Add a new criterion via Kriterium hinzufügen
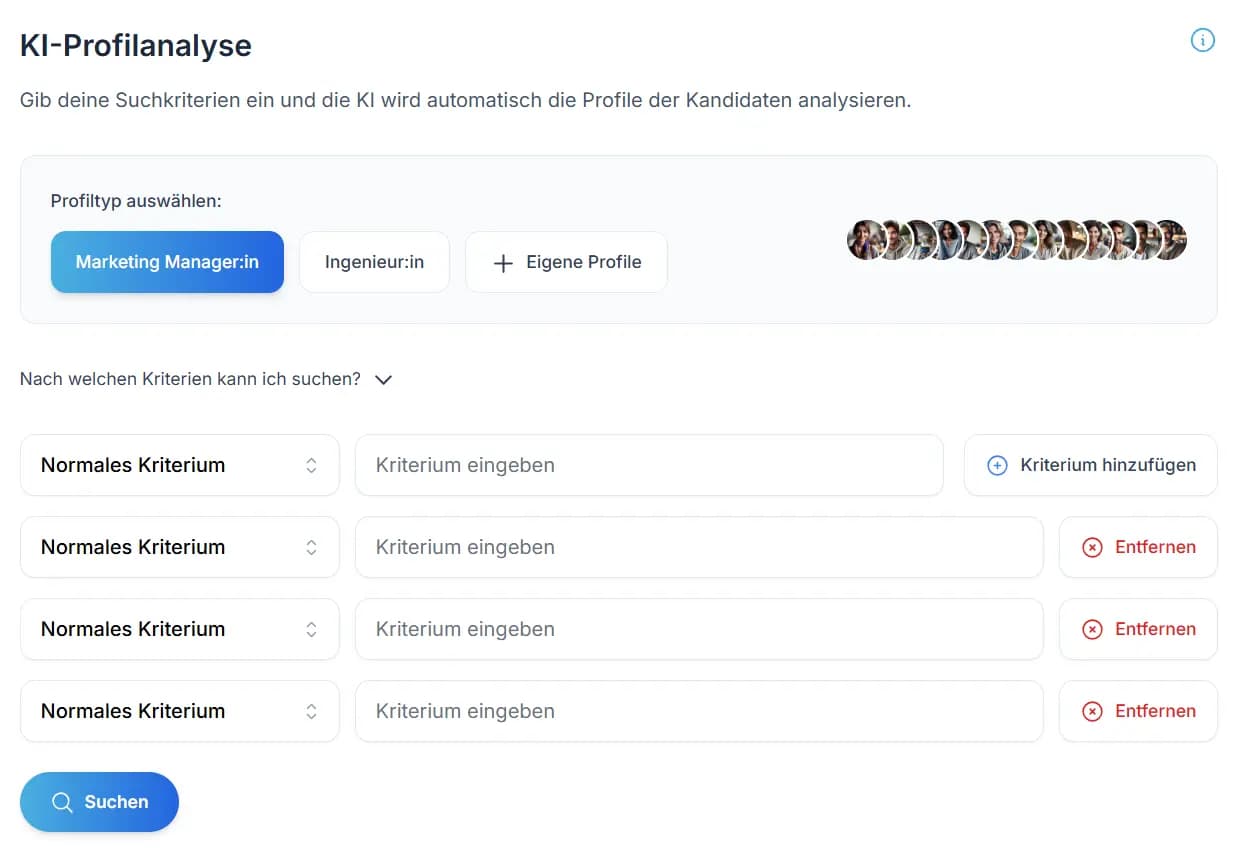 click(x=1090, y=465)
